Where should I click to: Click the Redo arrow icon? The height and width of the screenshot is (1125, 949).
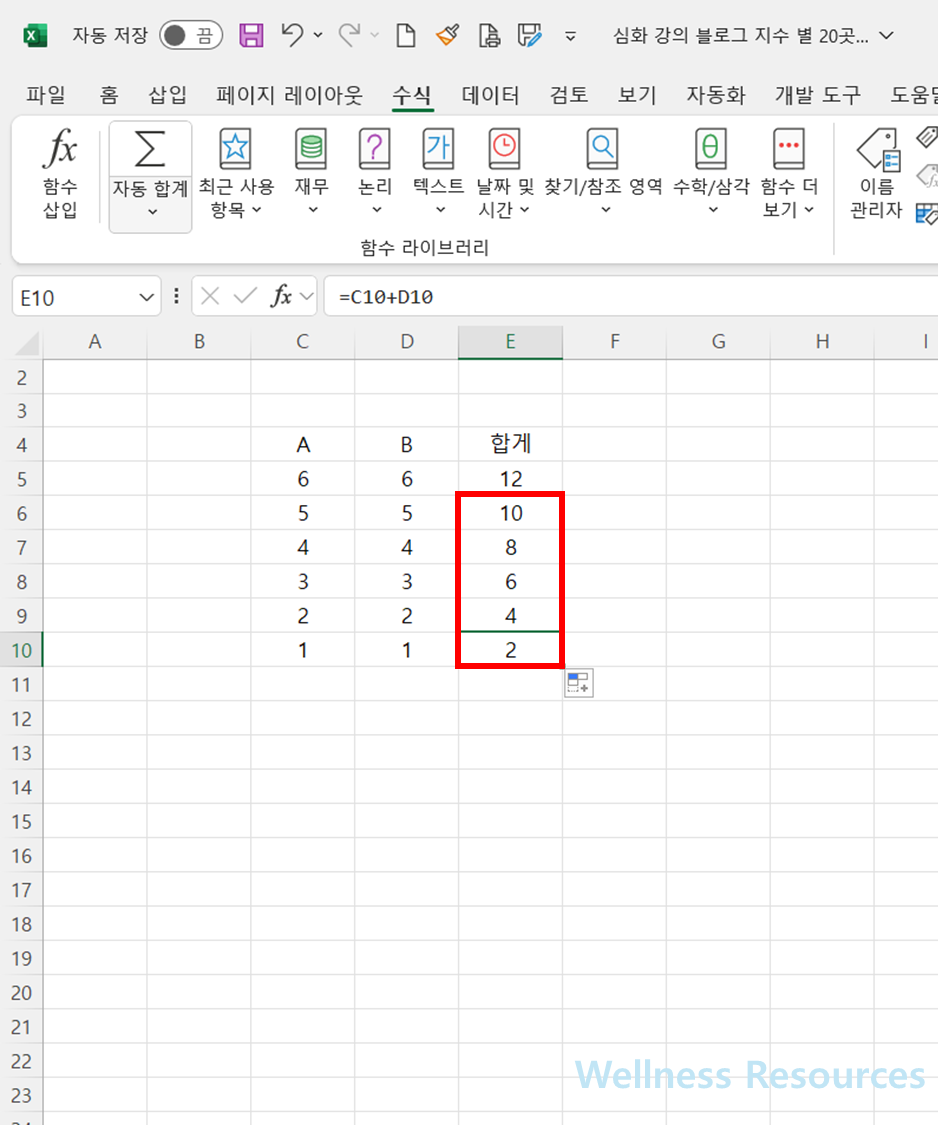(x=349, y=34)
